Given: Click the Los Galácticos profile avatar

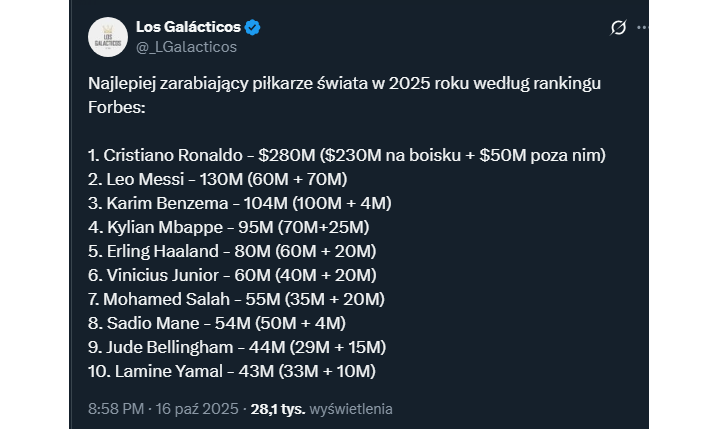Looking at the screenshot, I should [107, 36].
